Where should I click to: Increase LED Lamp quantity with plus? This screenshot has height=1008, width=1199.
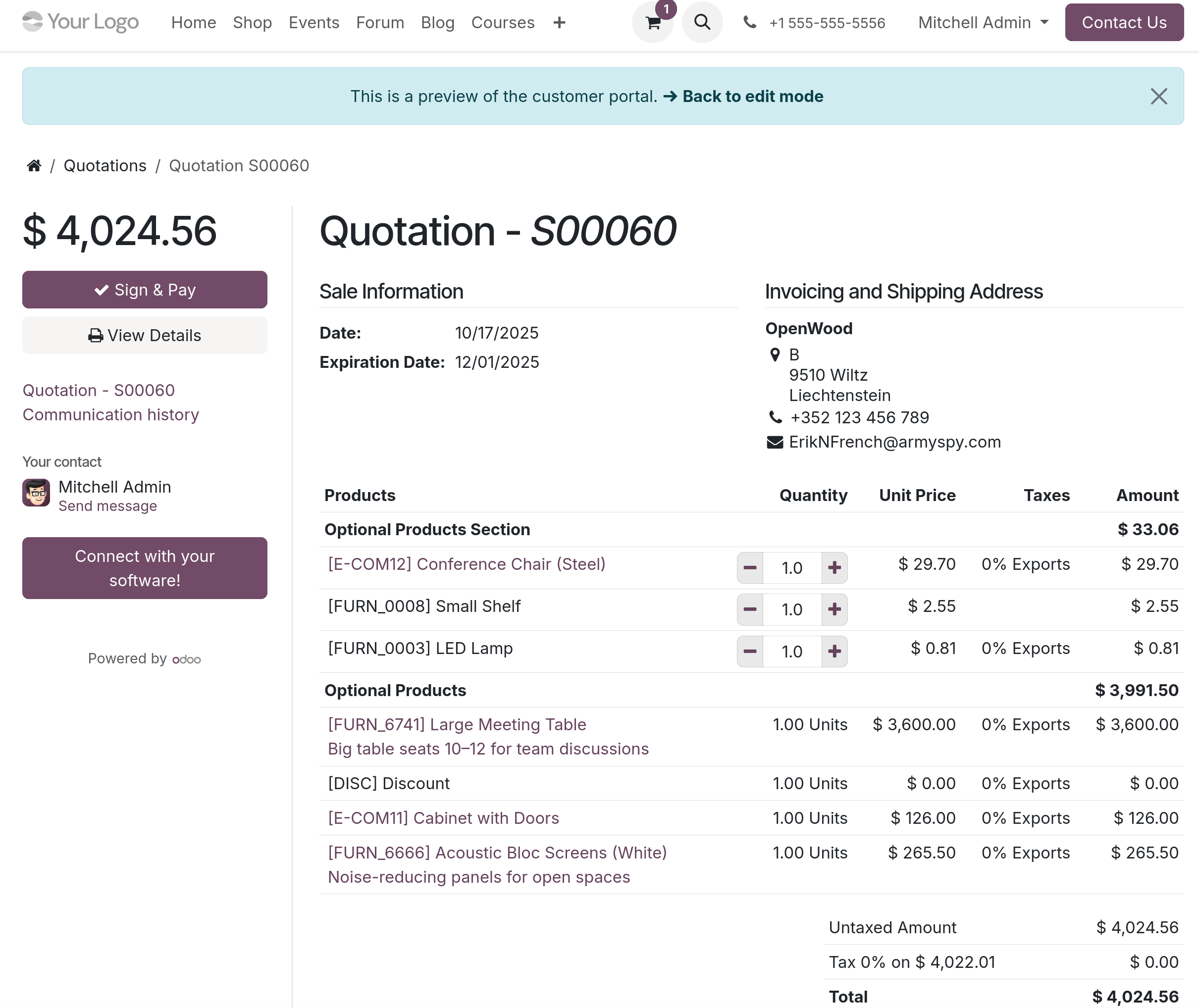pos(834,652)
